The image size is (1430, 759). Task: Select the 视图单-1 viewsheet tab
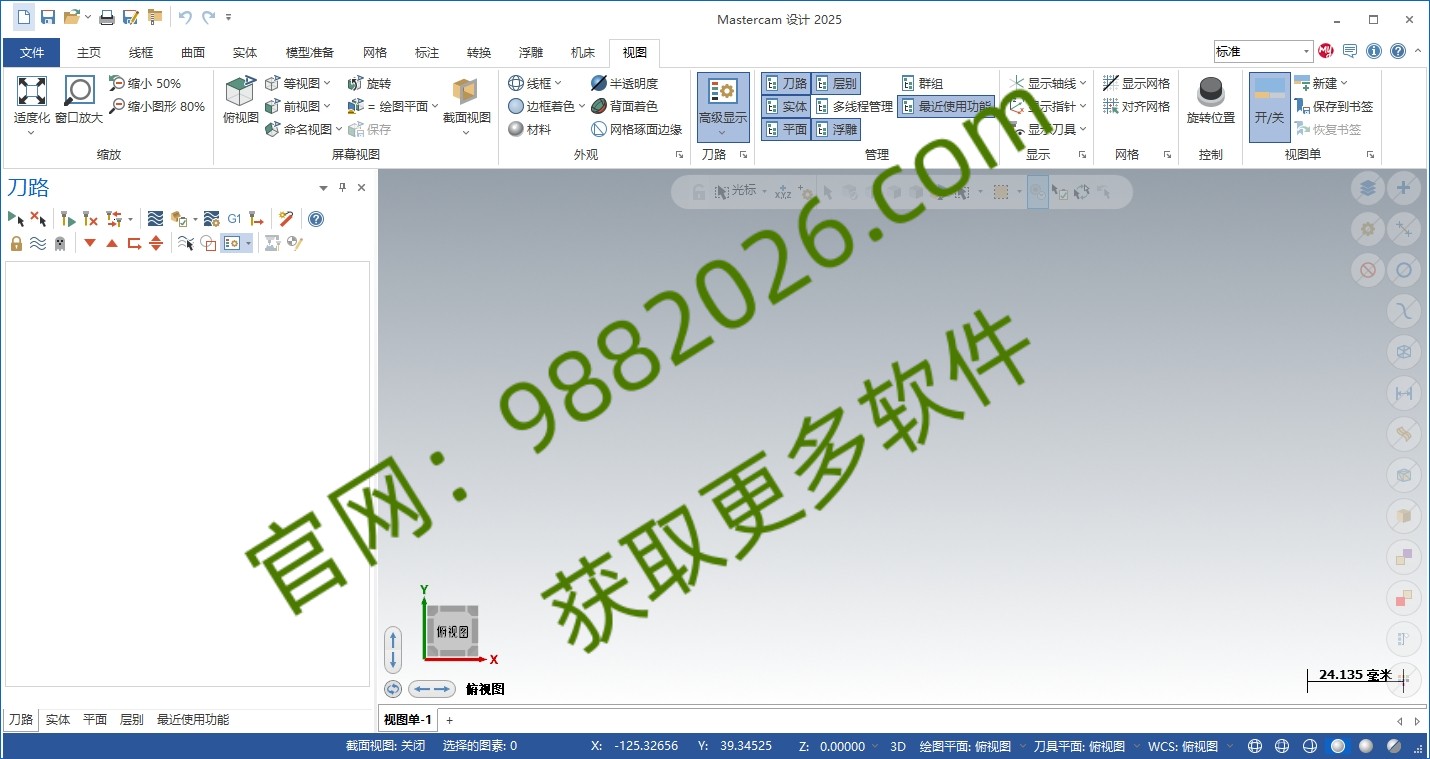click(408, 720)
